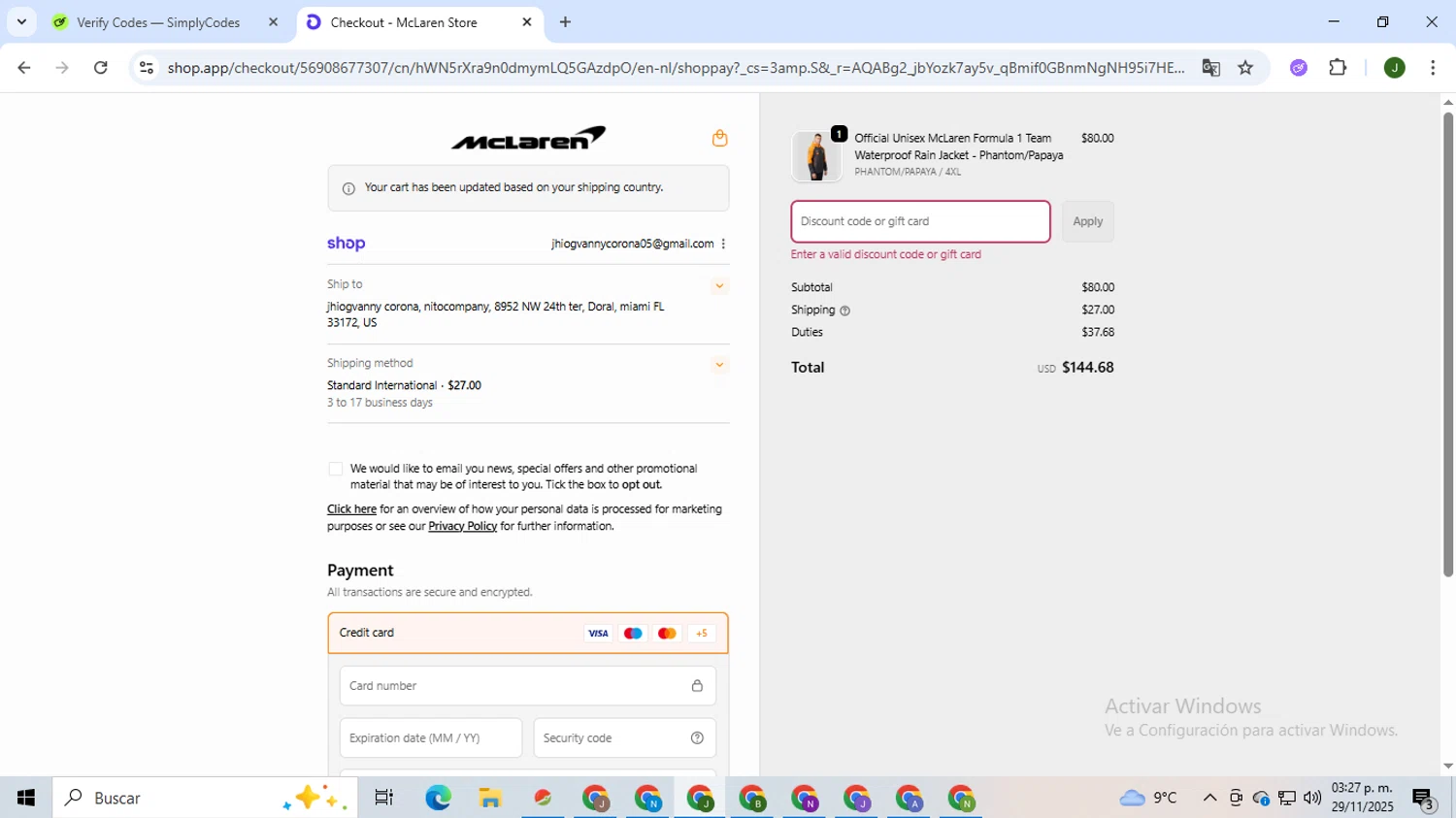The width and height of the screenshot is (1456, 818).
Task: Open a new browser tab
Action: coord(565,22)
